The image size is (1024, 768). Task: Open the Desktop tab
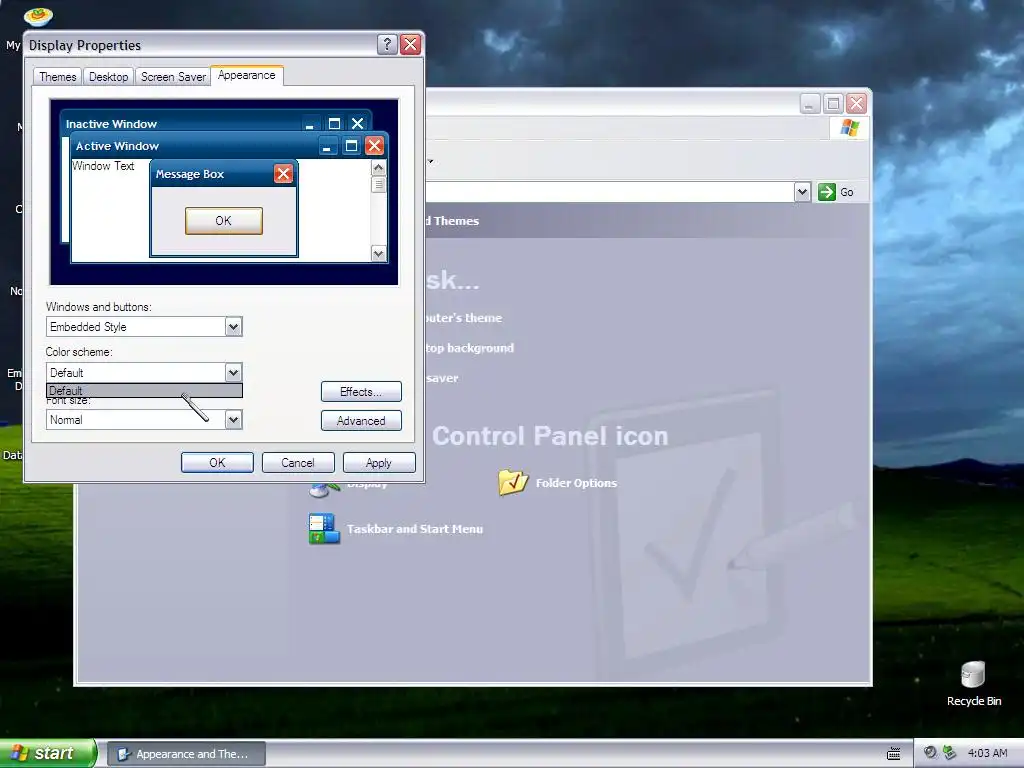point(108,76)
